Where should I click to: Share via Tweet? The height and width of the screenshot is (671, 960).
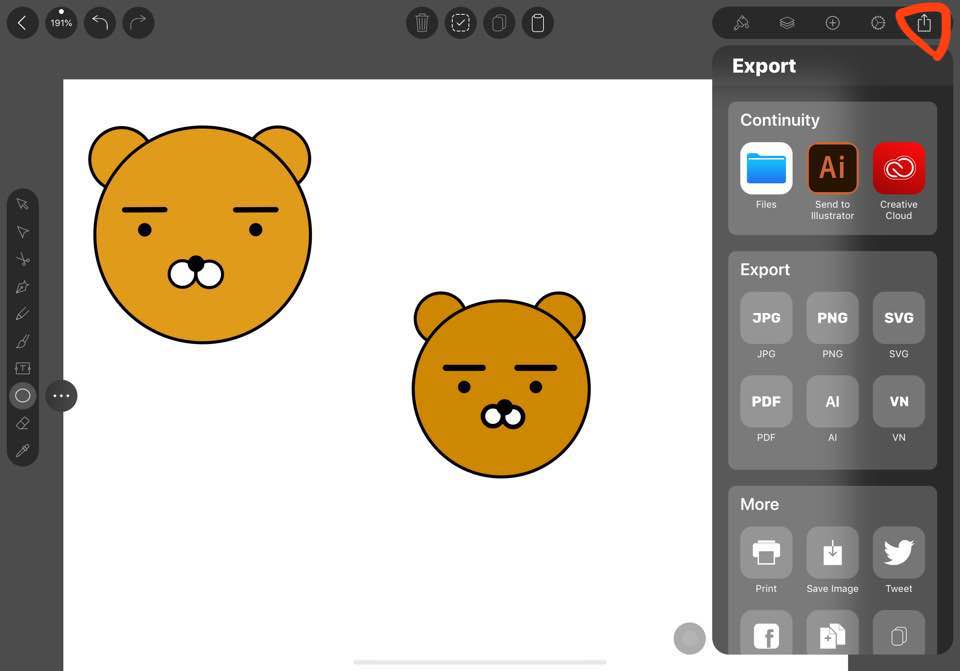[899, 552]
